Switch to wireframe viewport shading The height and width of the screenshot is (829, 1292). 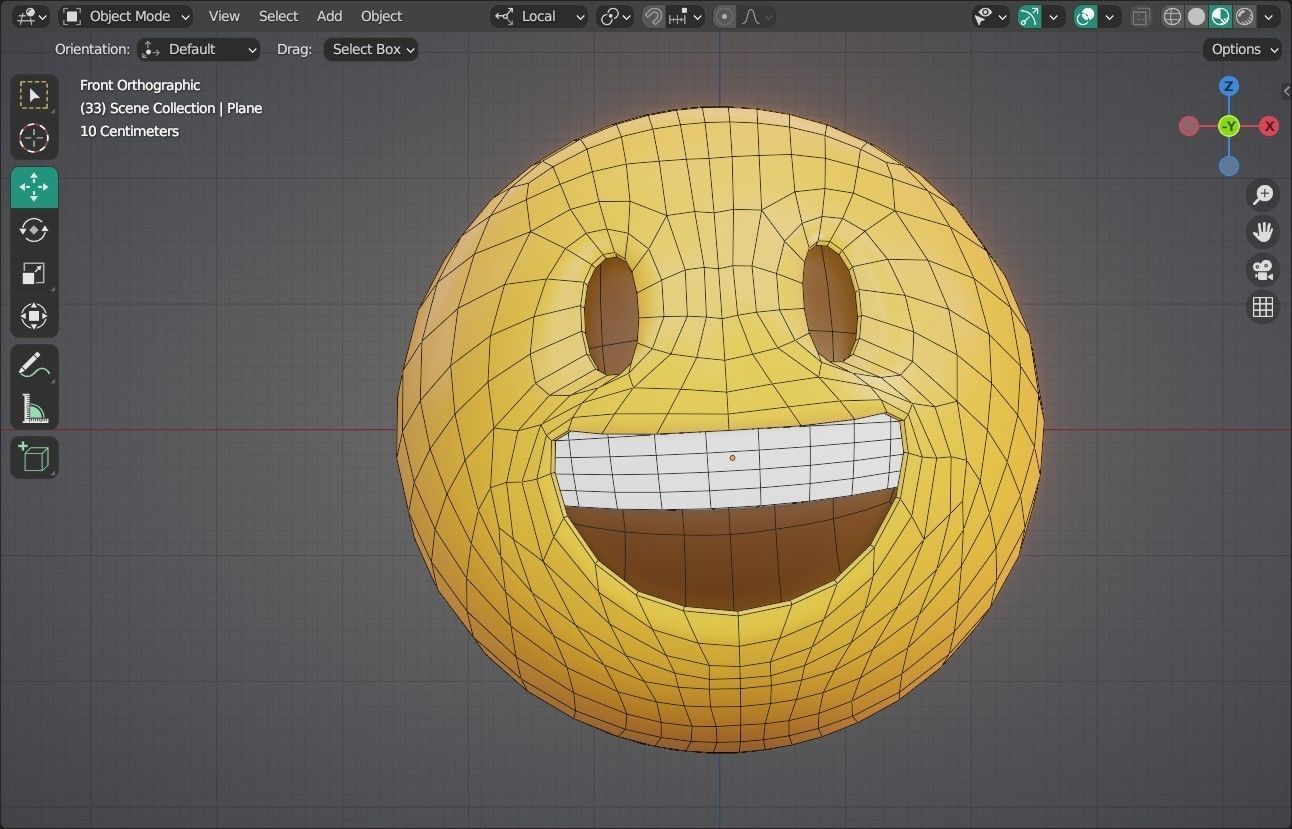click(1172, 16)
